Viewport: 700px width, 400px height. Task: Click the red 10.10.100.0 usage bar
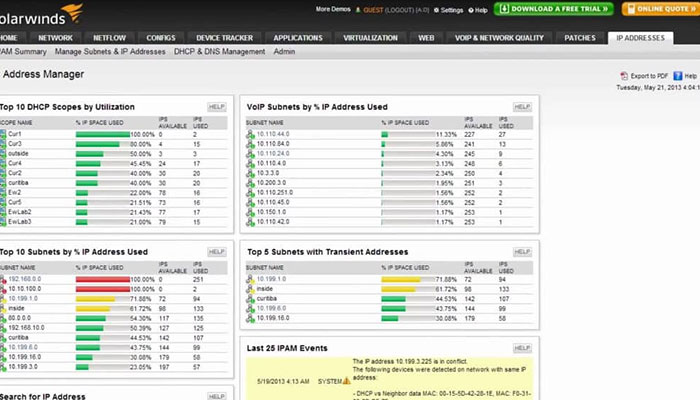[x=103, y=289]
